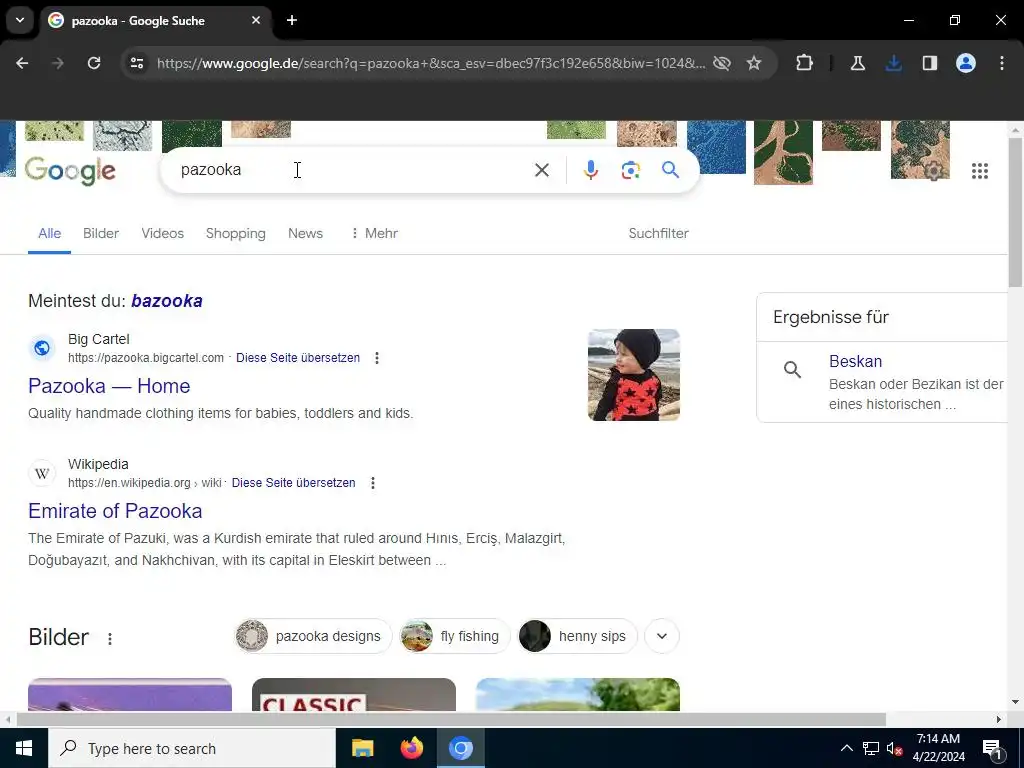Open the Beskan related search

tap(856, 361)
